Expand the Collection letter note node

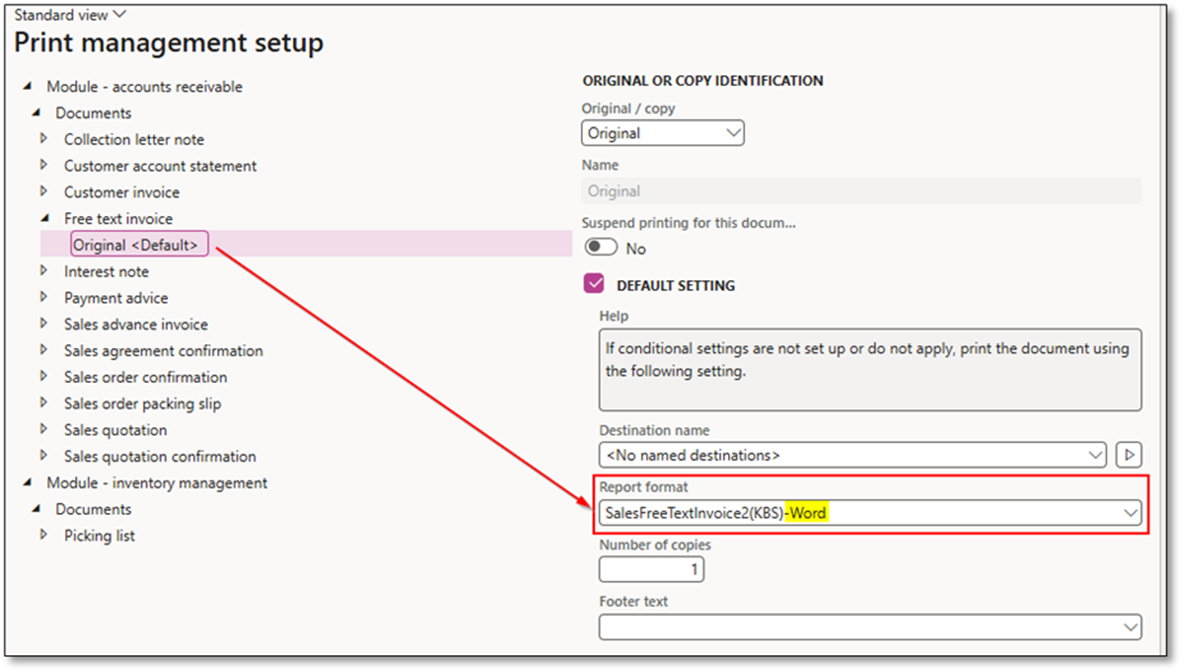tap(44, 139)
